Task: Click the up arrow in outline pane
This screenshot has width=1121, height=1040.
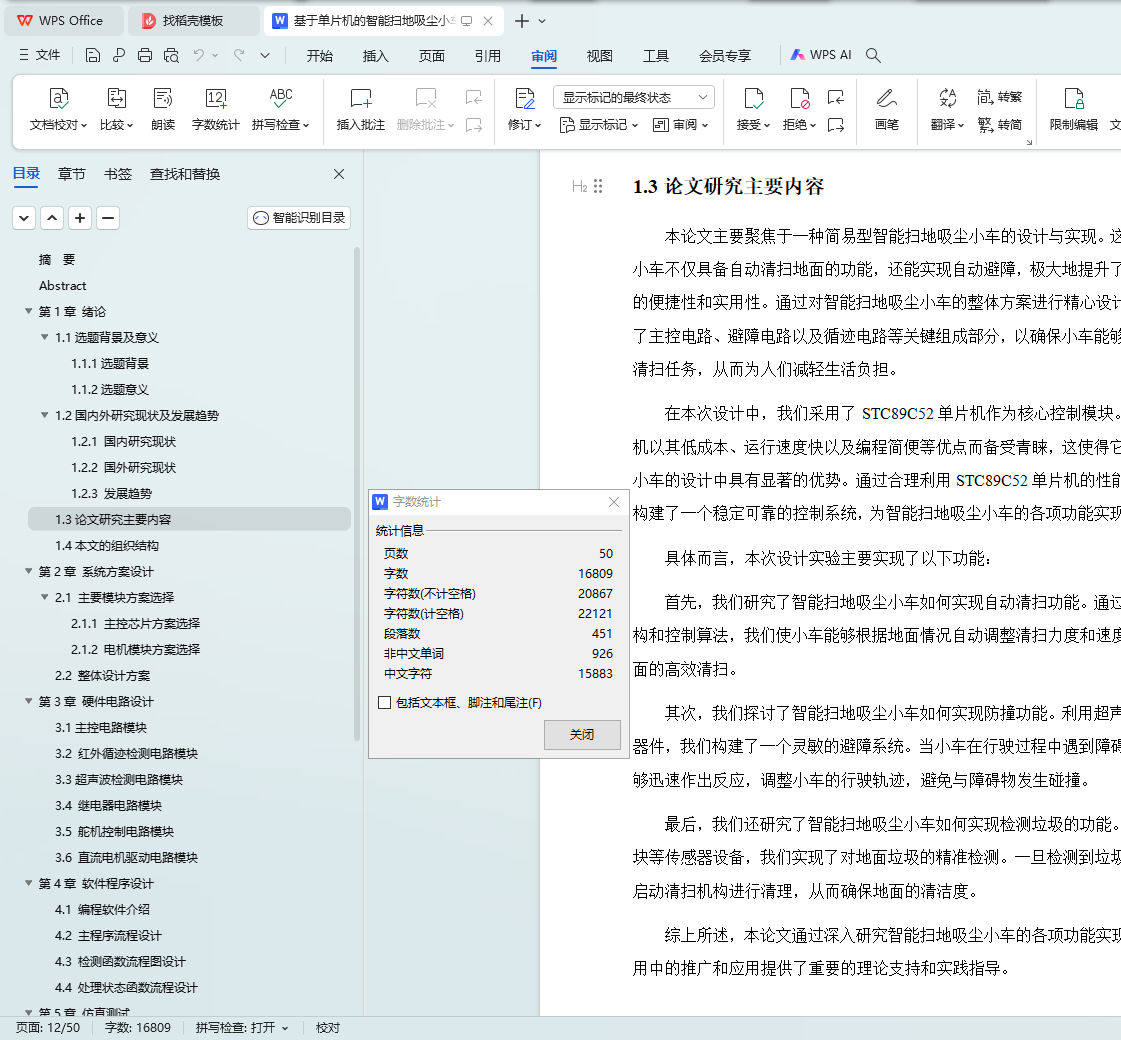Action: click(x=52, y=218)
